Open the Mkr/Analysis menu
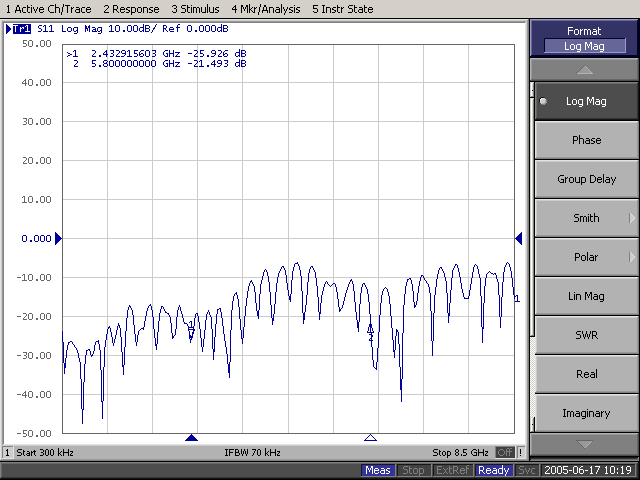The height and width of the screenshot is (480, 640). click(x=266, y=9)
